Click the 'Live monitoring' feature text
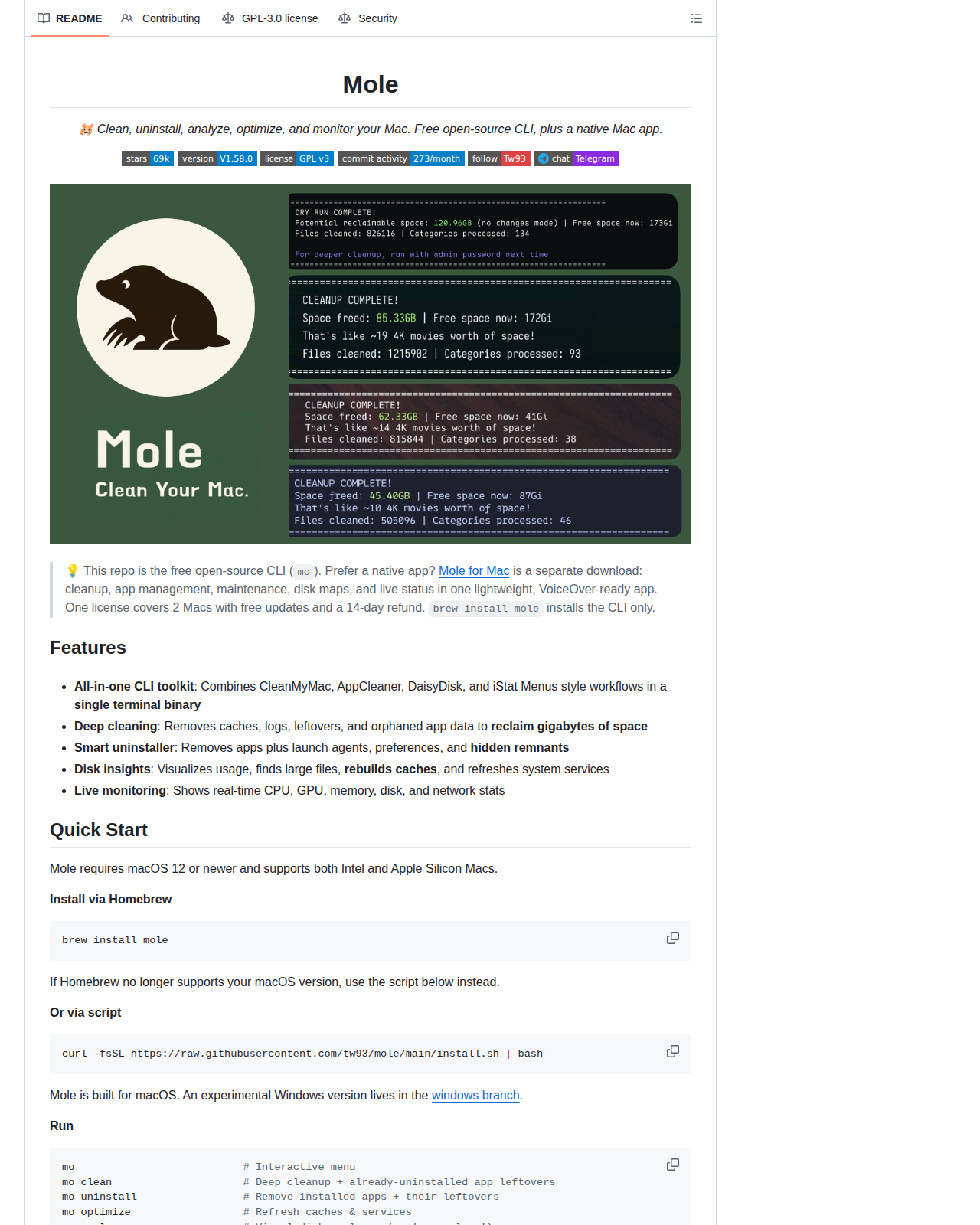980x1225 pixels. [120, 791]
